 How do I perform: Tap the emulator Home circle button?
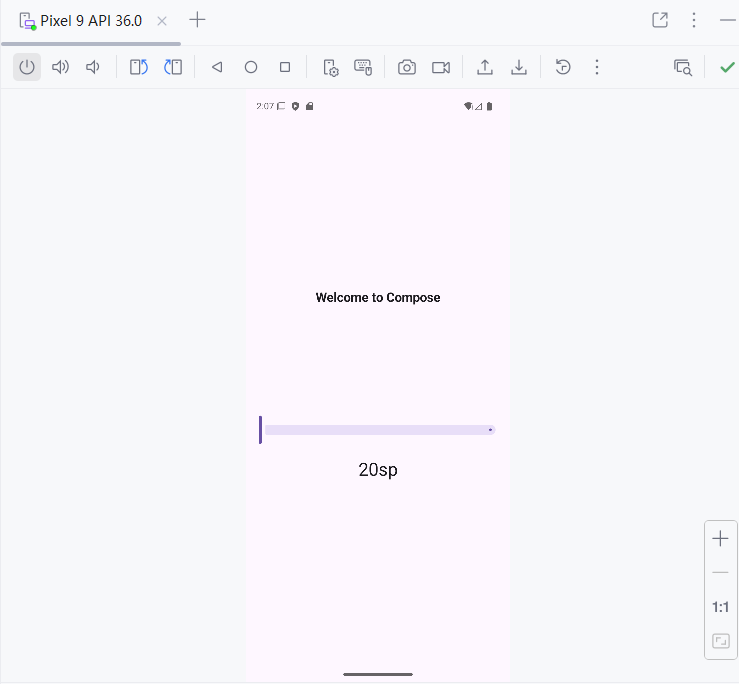251,67
